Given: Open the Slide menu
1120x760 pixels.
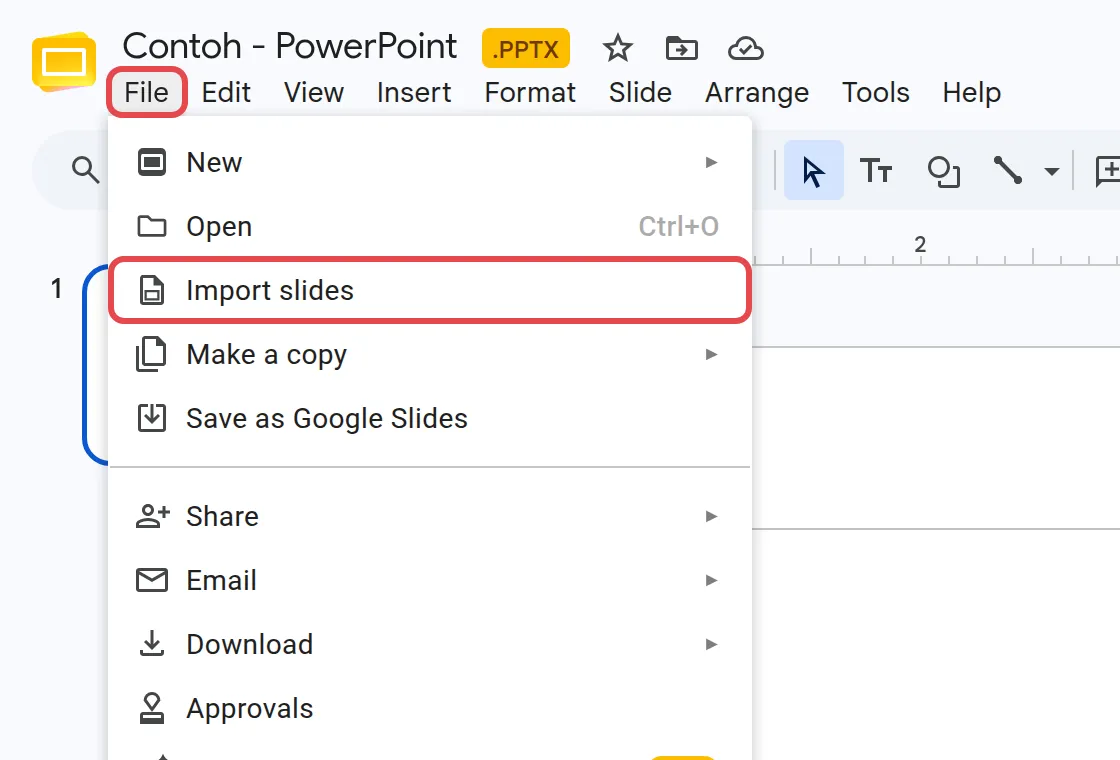Looking at the screenshot, I should coord(640,92).
